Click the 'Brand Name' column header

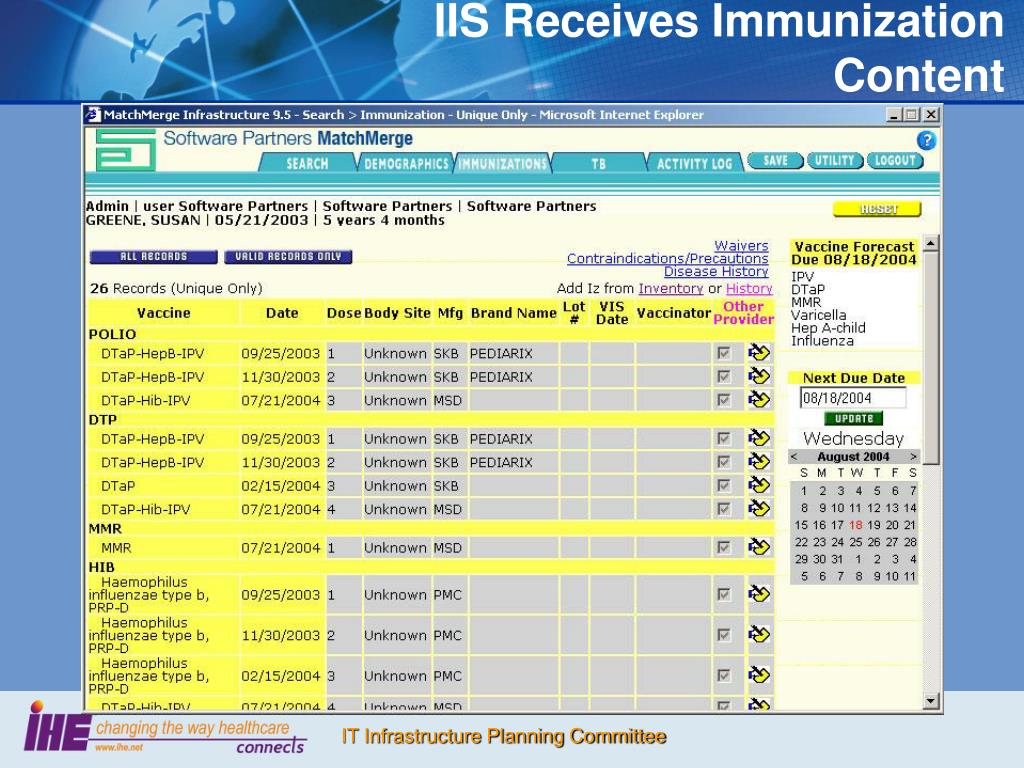pyautogui.click(x=513, y=313)
